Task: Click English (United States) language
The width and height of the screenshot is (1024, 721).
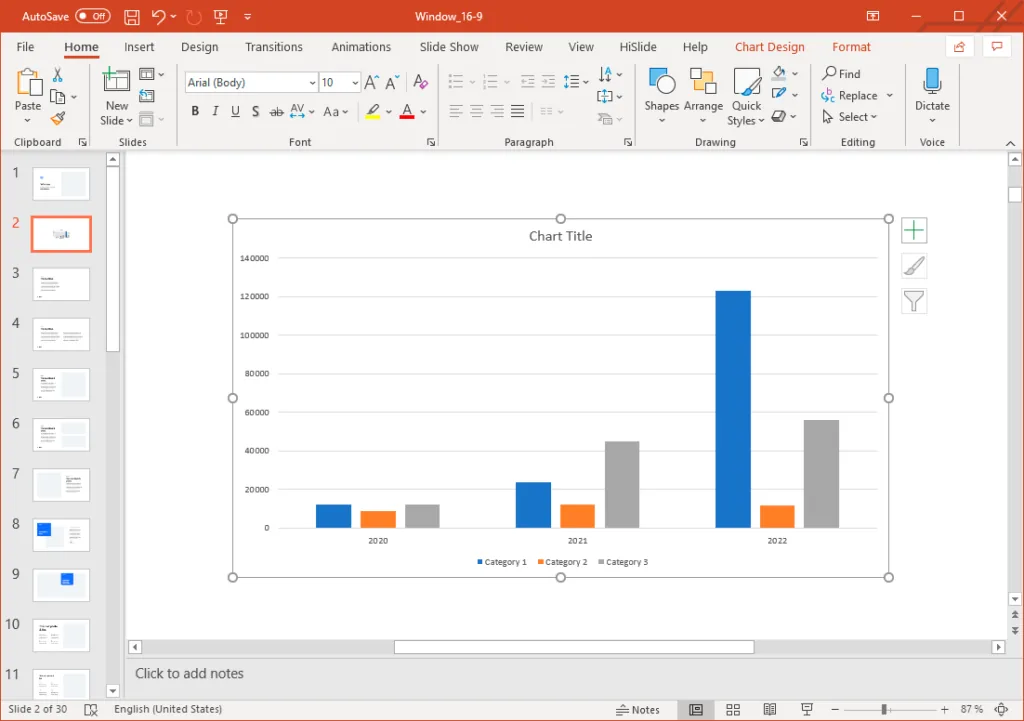Action: pos(168,709)
